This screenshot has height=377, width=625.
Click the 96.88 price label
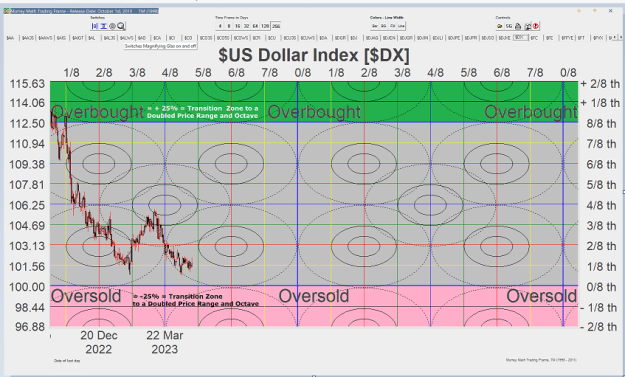tap(30, 327)
